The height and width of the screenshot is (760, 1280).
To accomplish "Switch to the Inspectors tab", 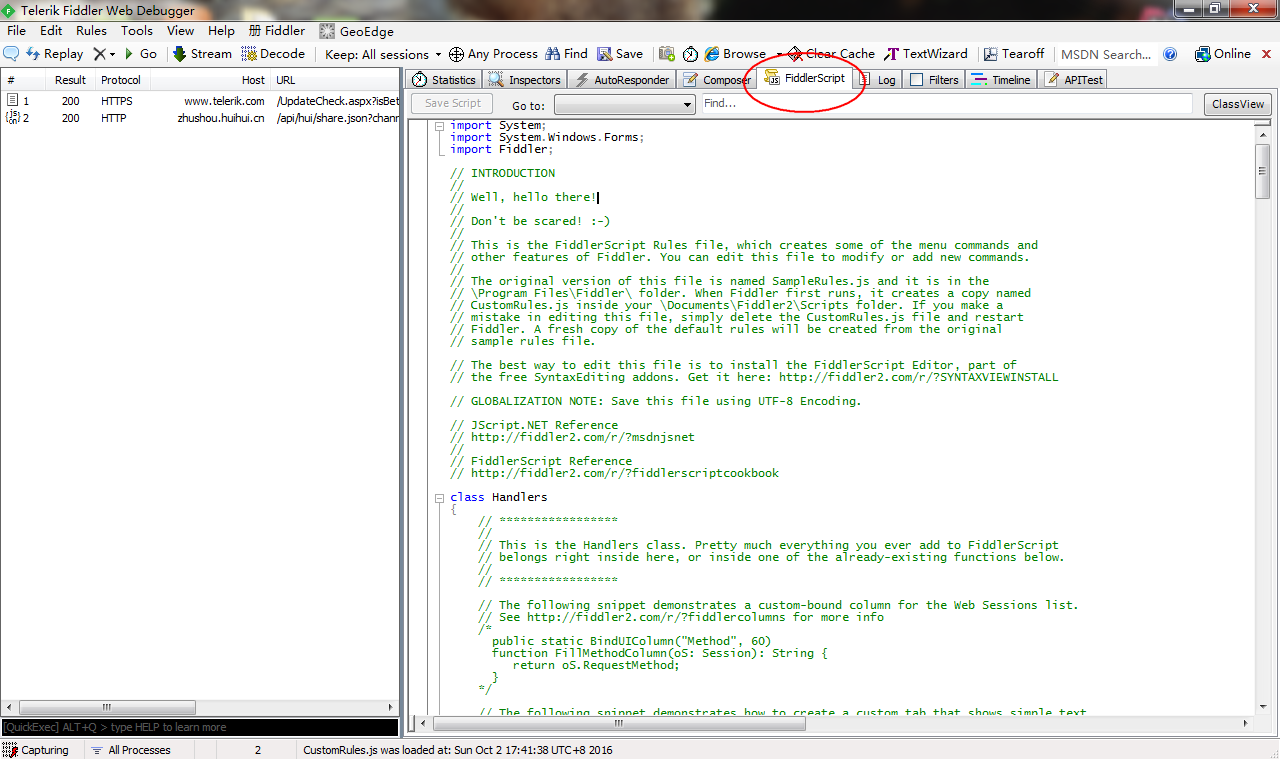I will (x=525, y=80).
